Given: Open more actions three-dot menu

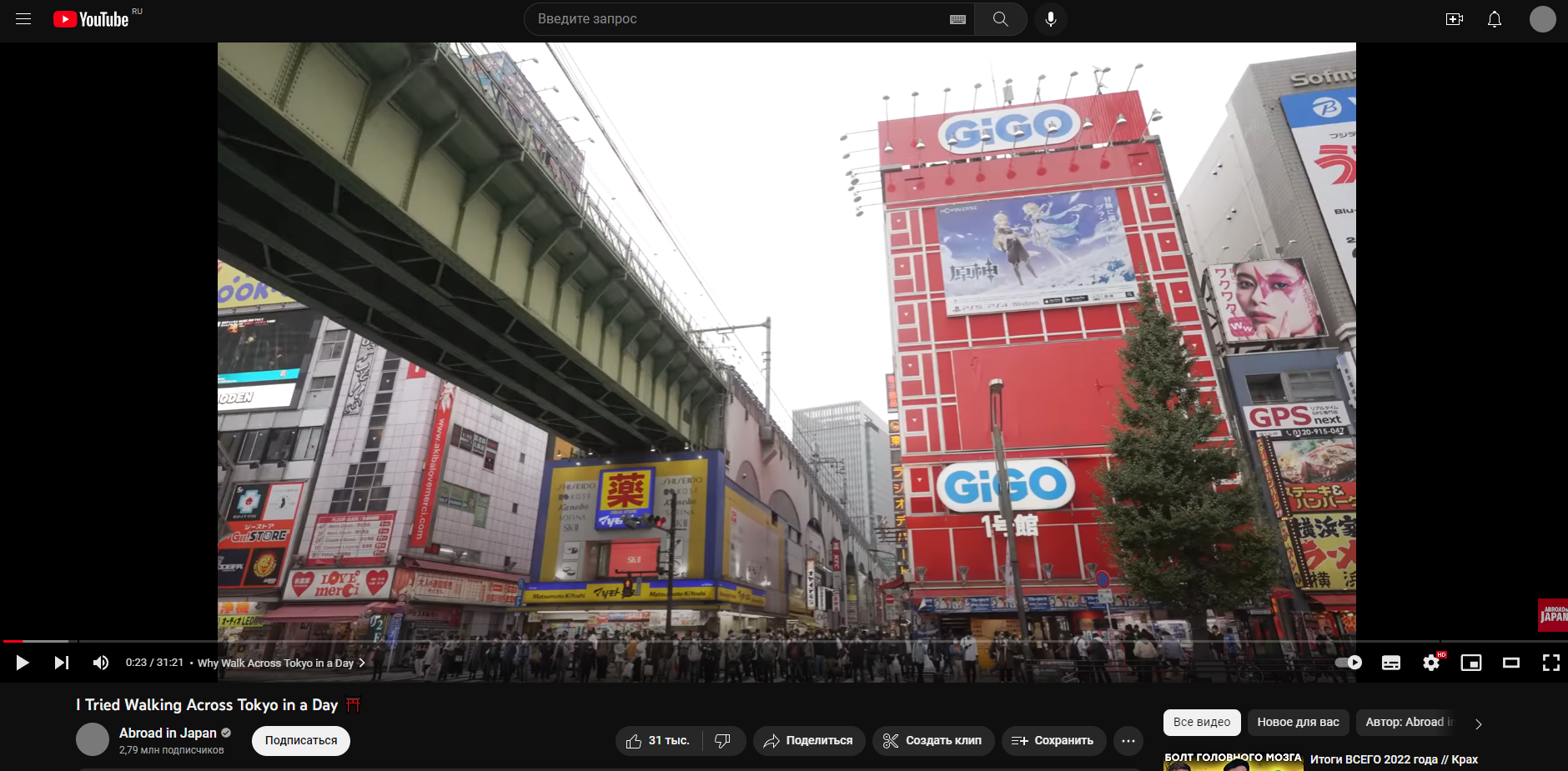Looking at the screenshot, I should click(x=1128, y=741).
